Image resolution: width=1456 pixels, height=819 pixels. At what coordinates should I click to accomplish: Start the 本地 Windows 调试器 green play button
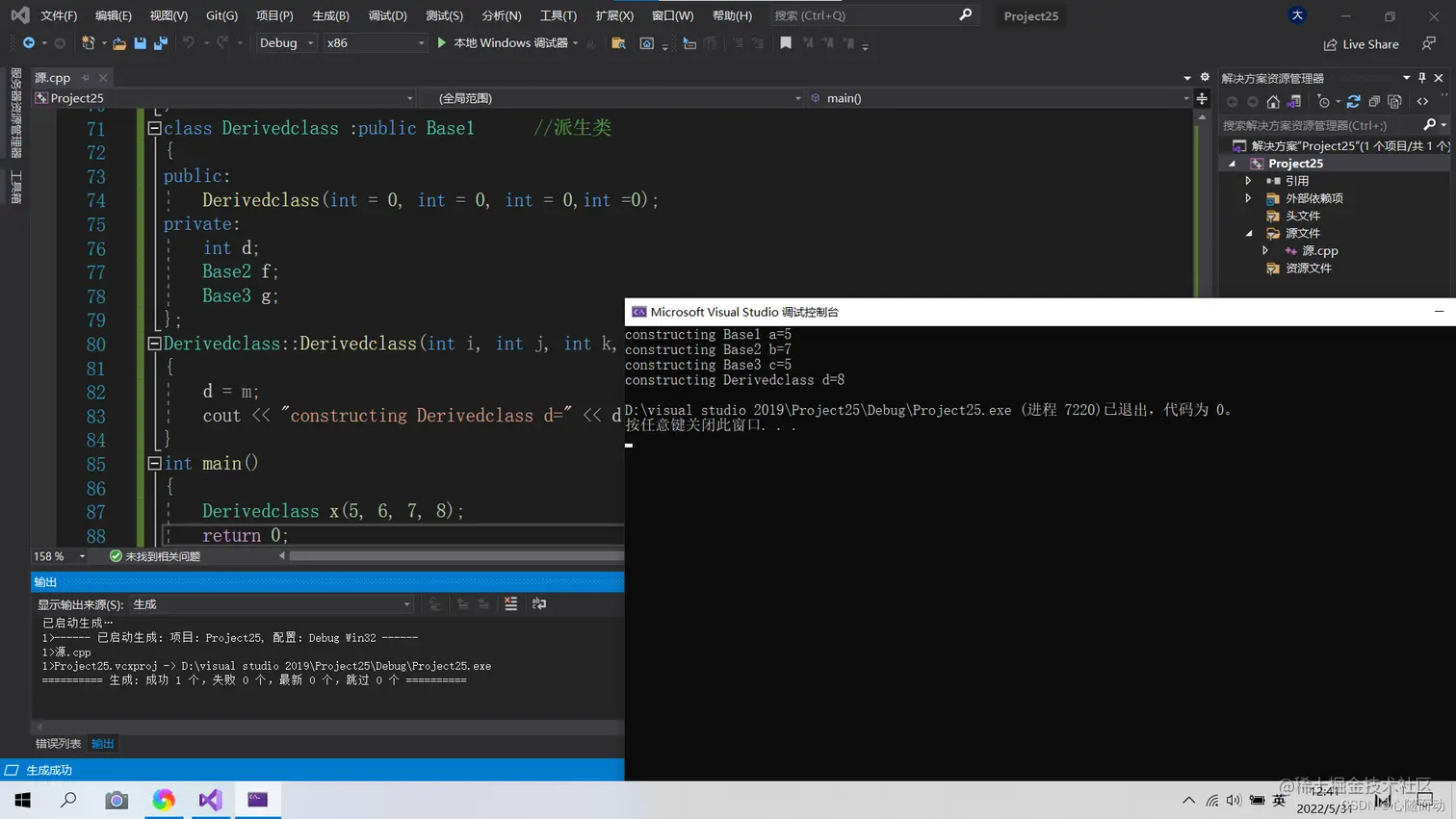(442, 43)
